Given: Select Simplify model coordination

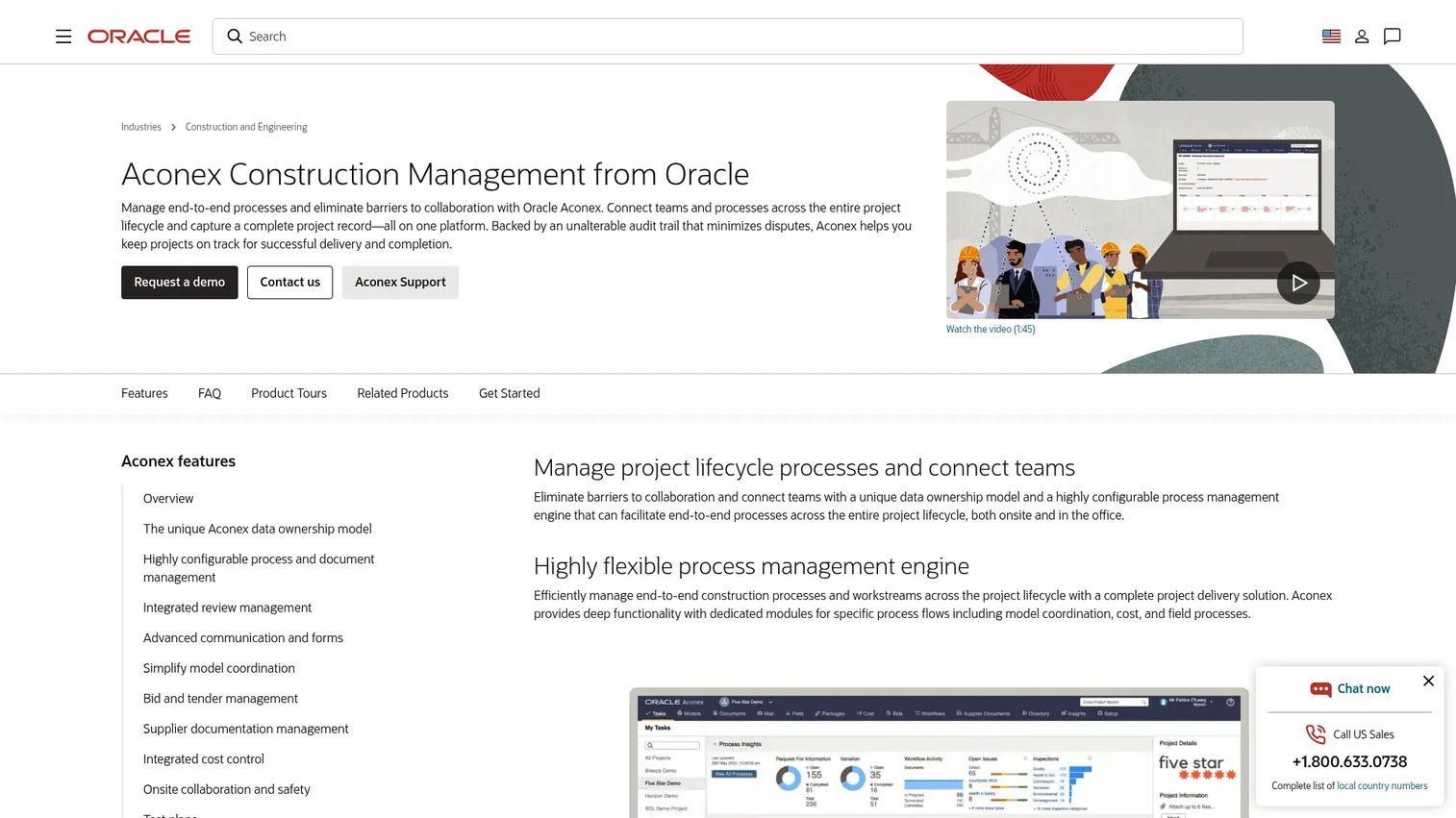Looking at the screenshot, I should coord(219,668).
